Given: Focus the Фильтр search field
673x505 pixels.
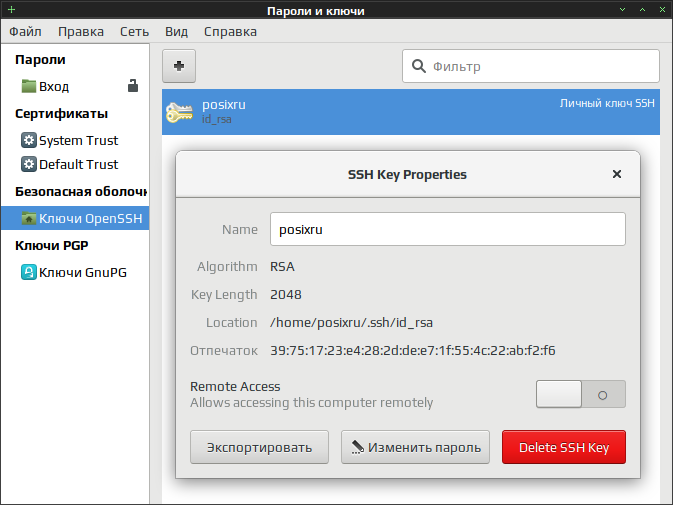Looking at the screenshot, I should 531,66.
